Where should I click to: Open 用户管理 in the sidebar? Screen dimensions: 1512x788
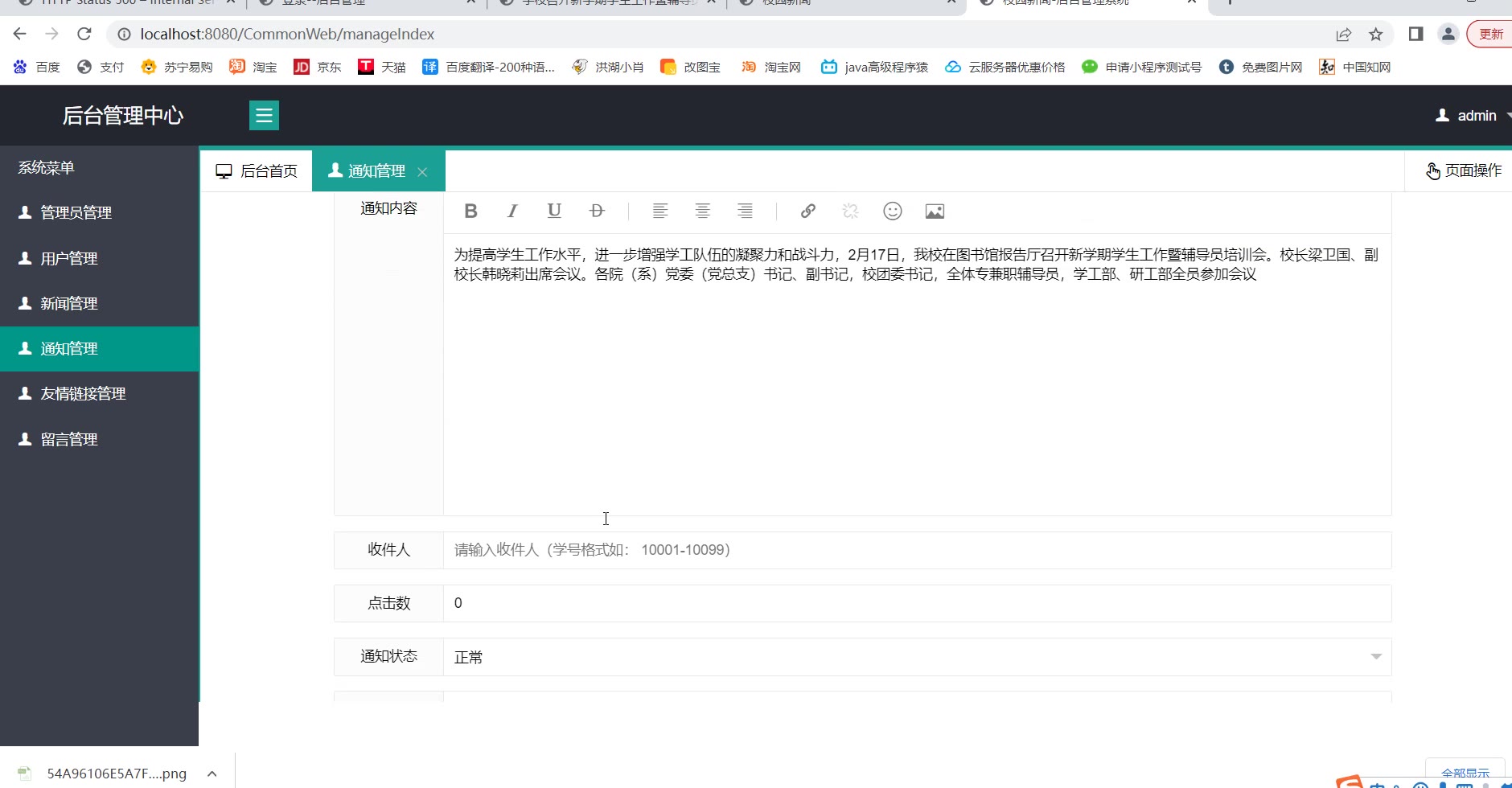[x=100, y=258]
